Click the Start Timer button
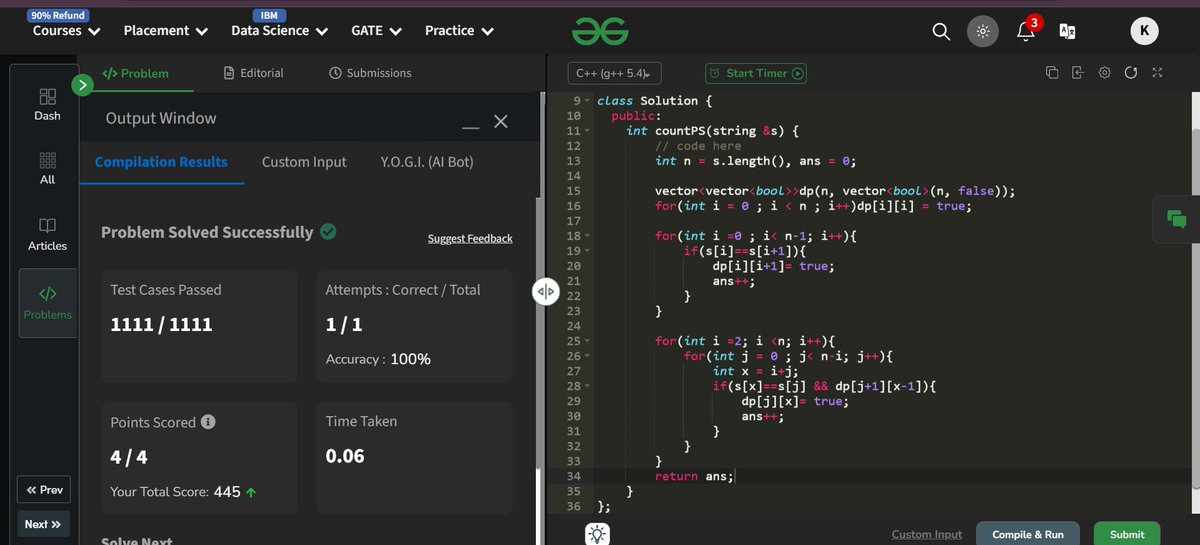 [756, 73]
